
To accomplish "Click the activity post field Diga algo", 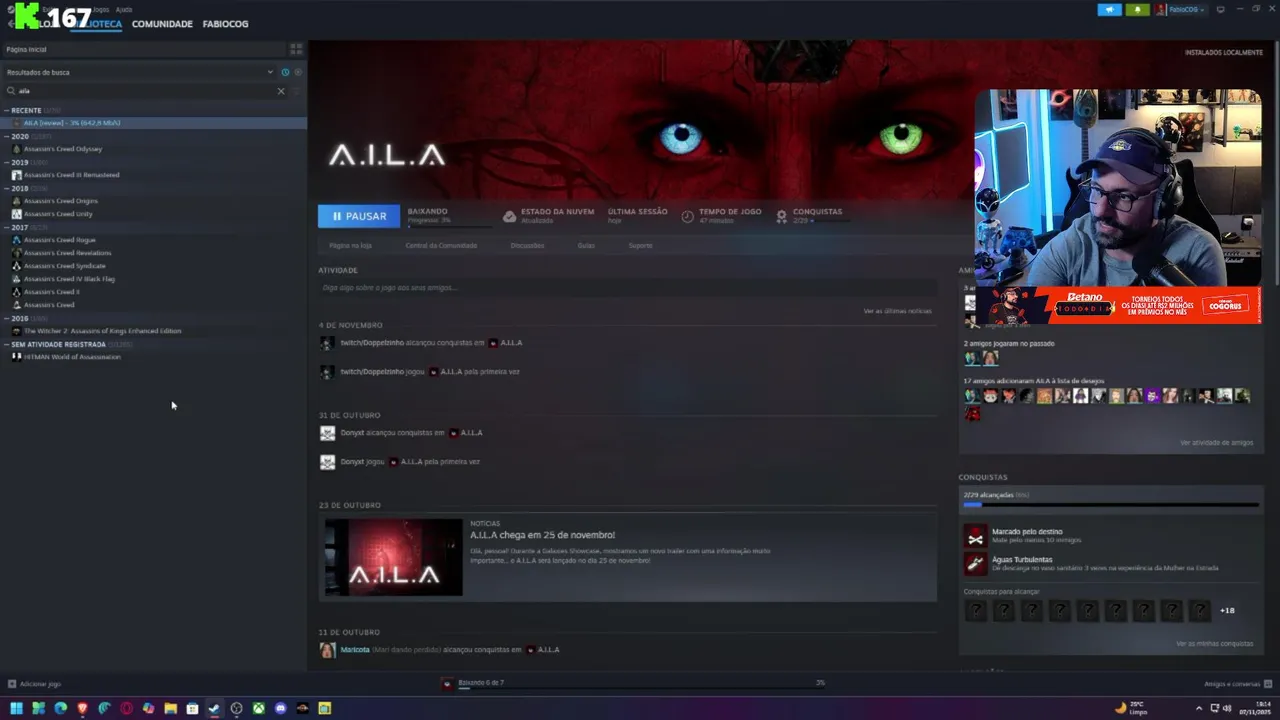I will point(627,288).
